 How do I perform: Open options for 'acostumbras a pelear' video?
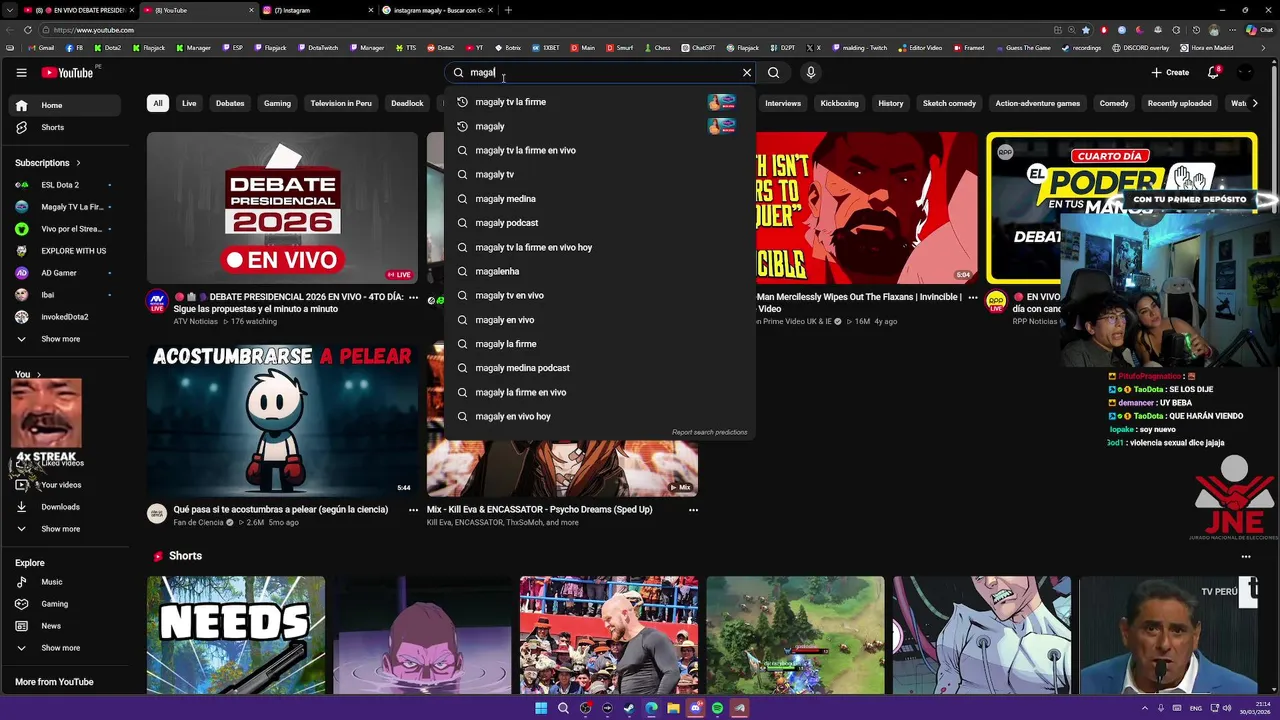tap(413, 510)
